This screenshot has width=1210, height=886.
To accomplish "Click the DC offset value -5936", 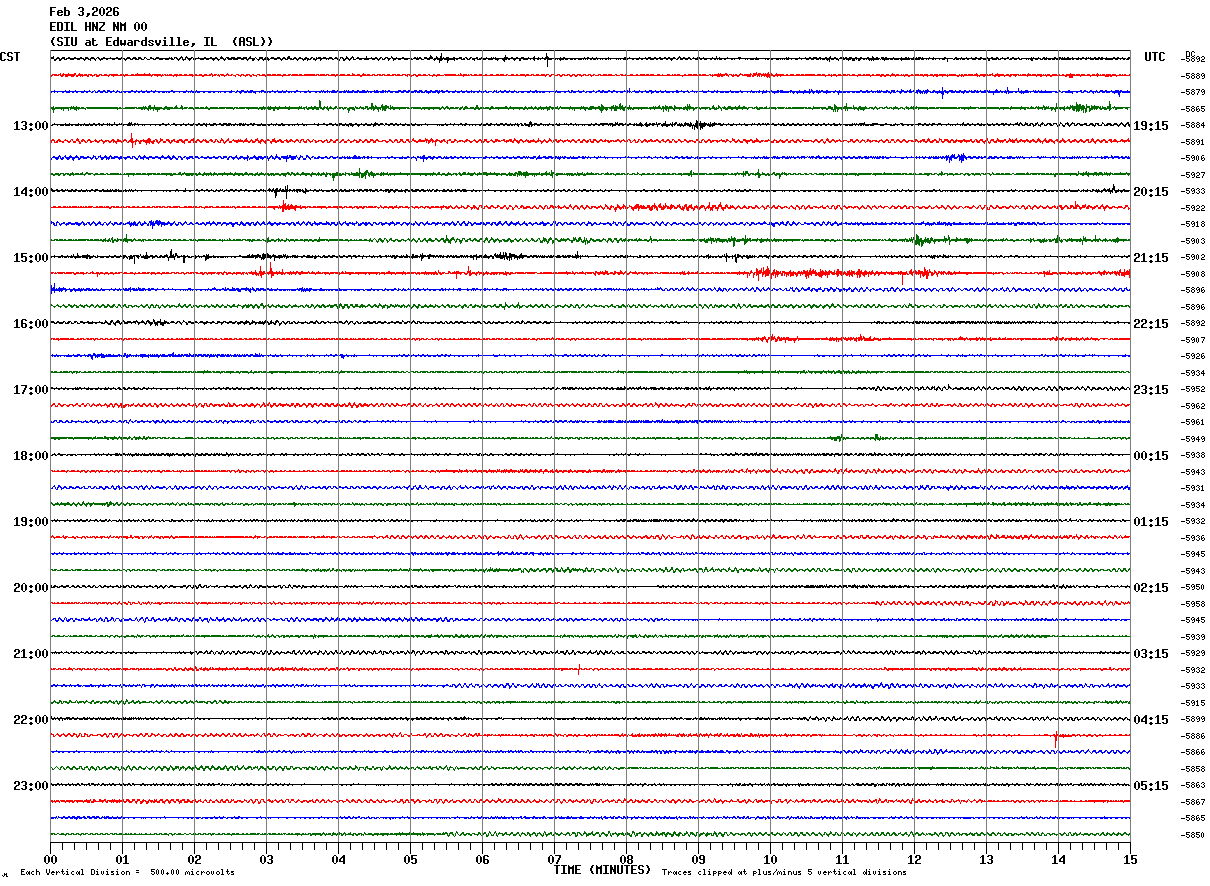I will coord(1193,538).
